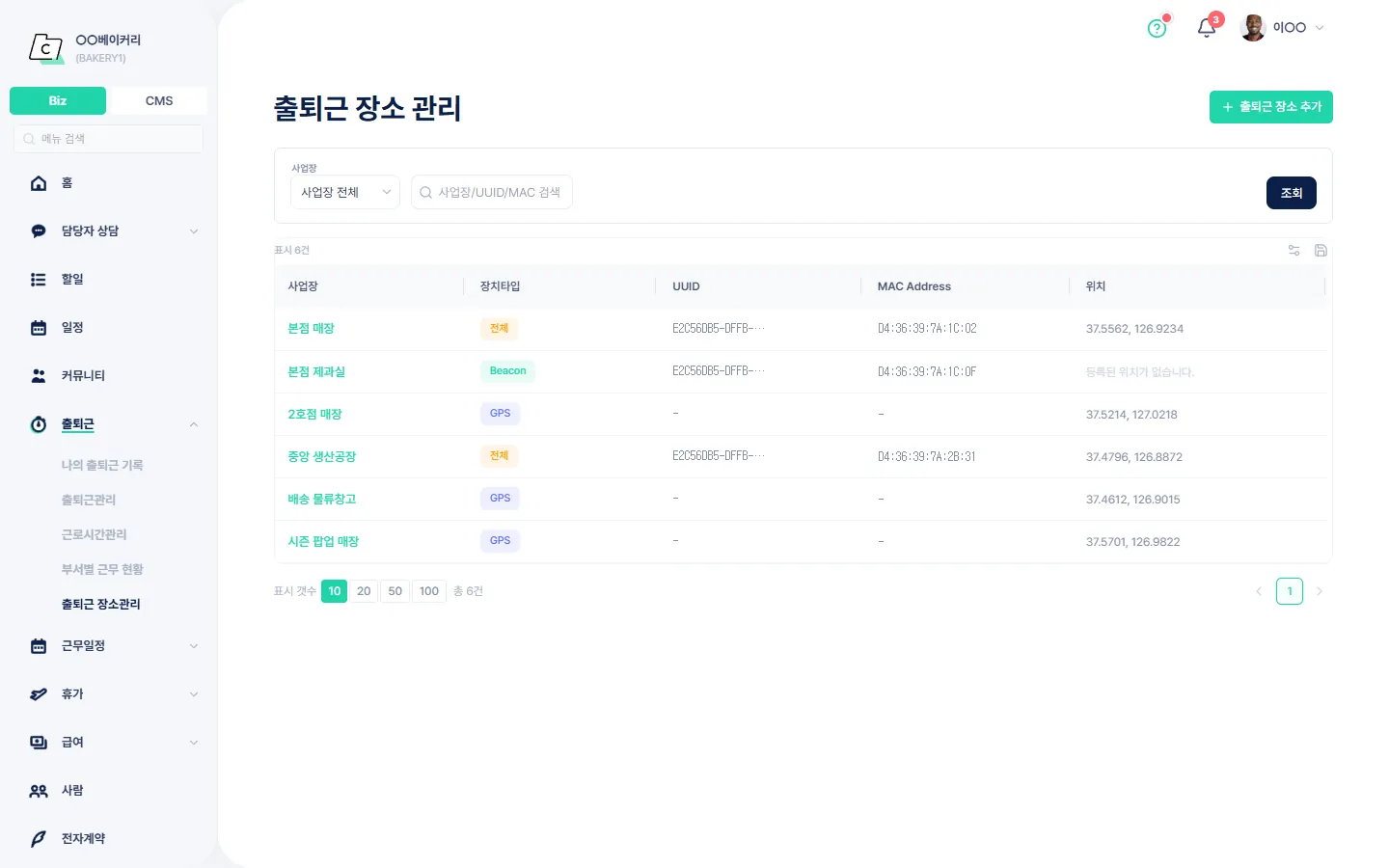Click the 전자계약 feather icon
This screenshot has width=1389, height=868.
(x=39, y=839)
